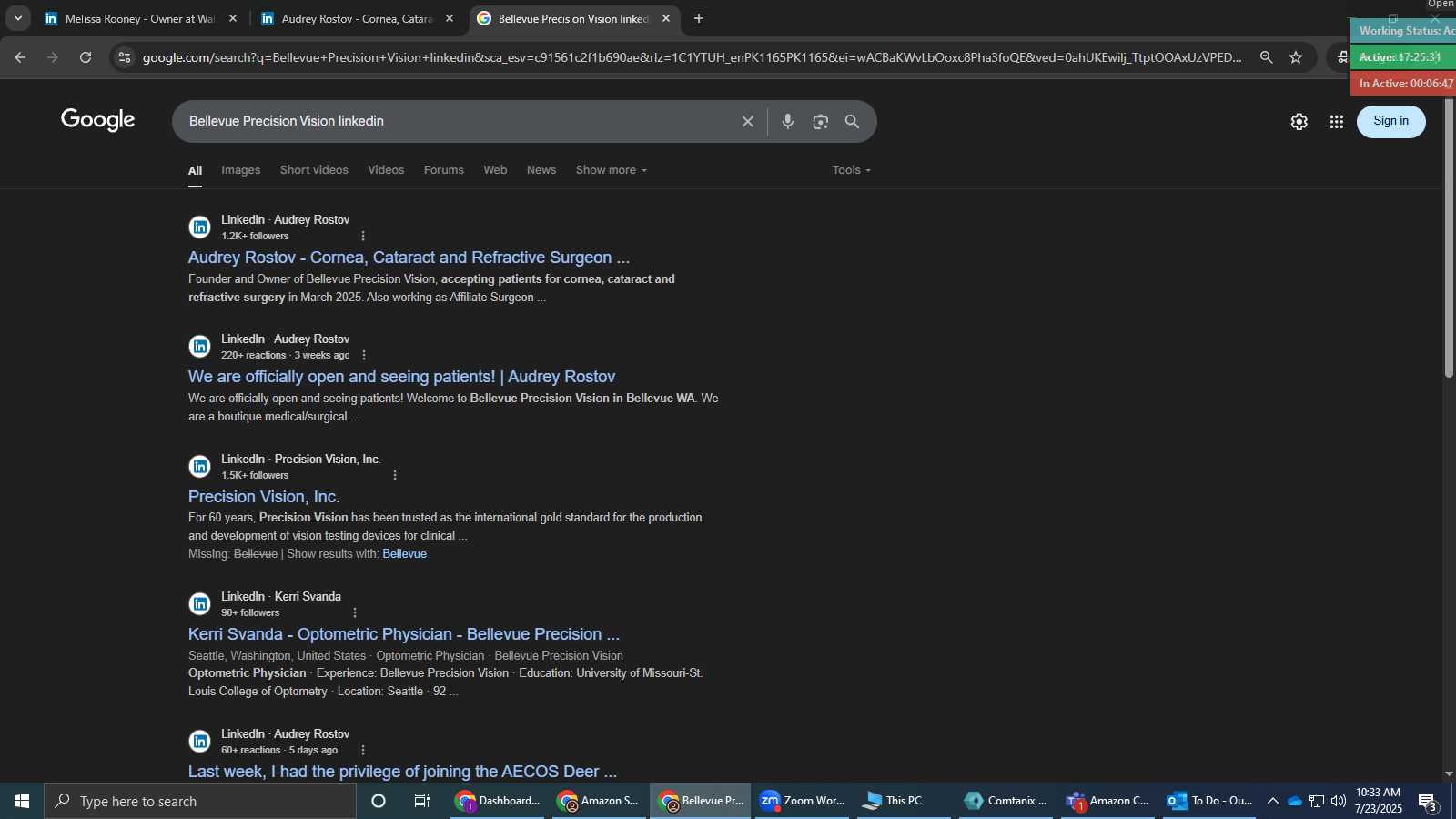This screenshot has width=1456, height=819.
Task: Open more options for Kerri Svanda result
Action: pos(355,613)
